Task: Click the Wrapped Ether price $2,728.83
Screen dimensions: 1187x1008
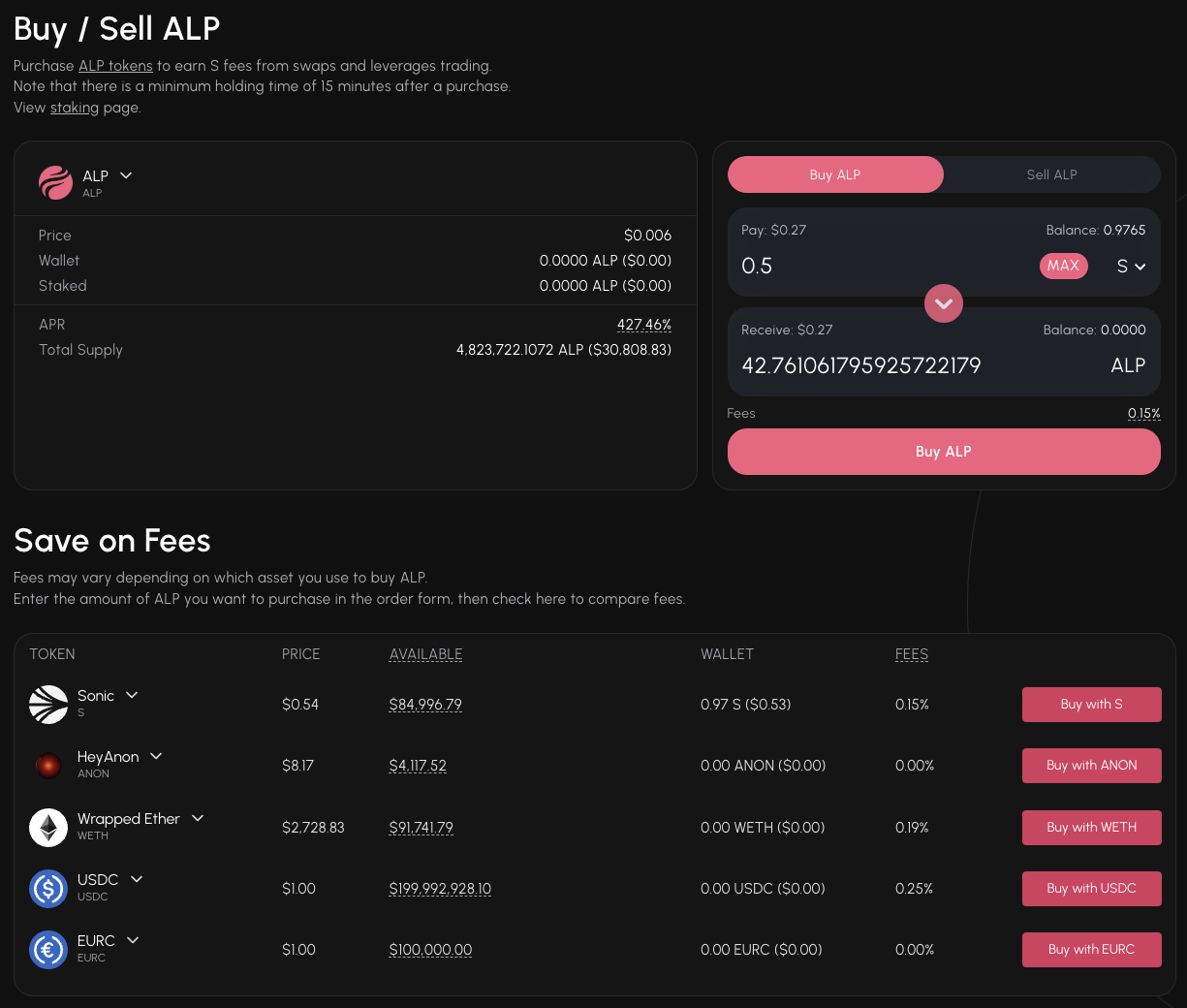Action: tap(313, 828)
